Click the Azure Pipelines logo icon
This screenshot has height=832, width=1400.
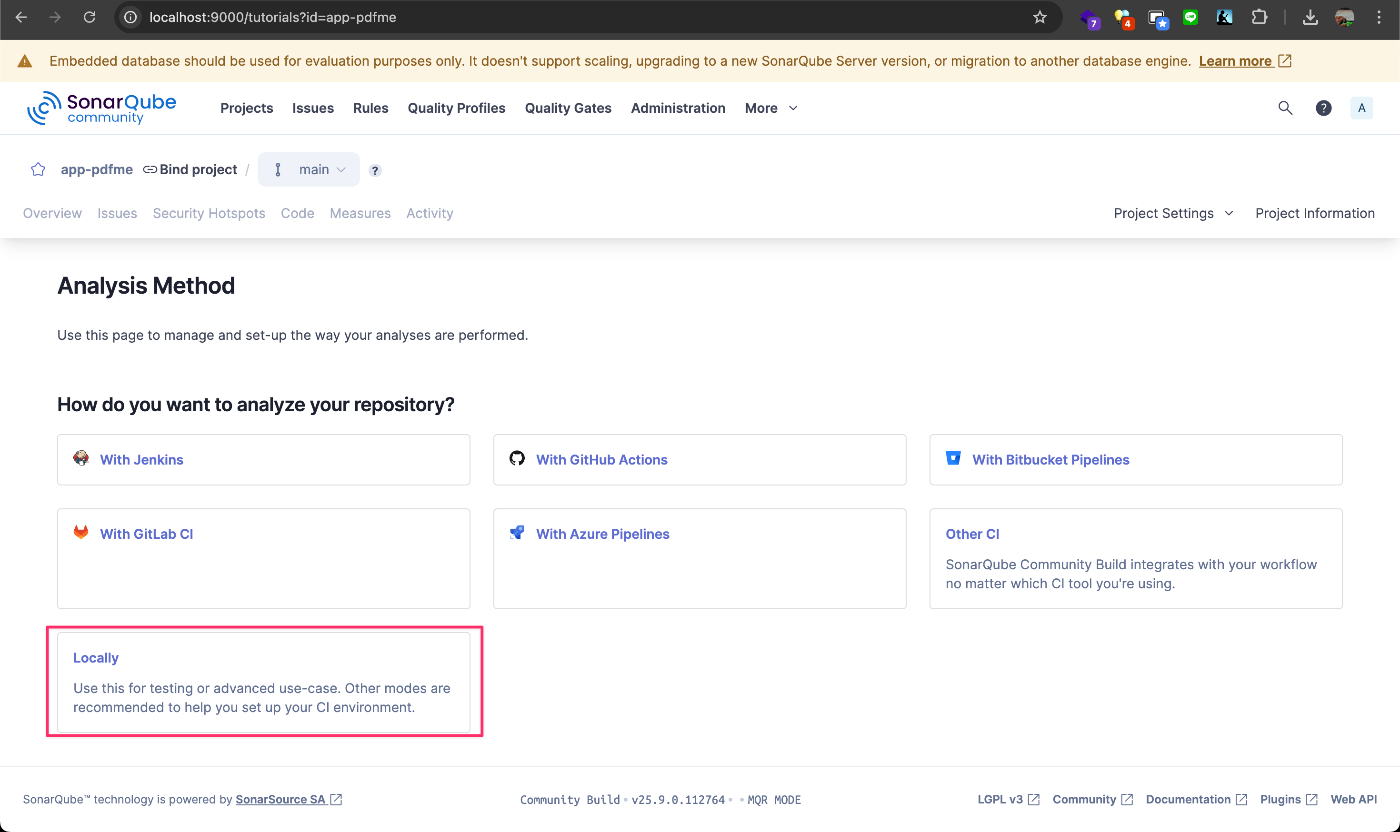tap(517, 532)
